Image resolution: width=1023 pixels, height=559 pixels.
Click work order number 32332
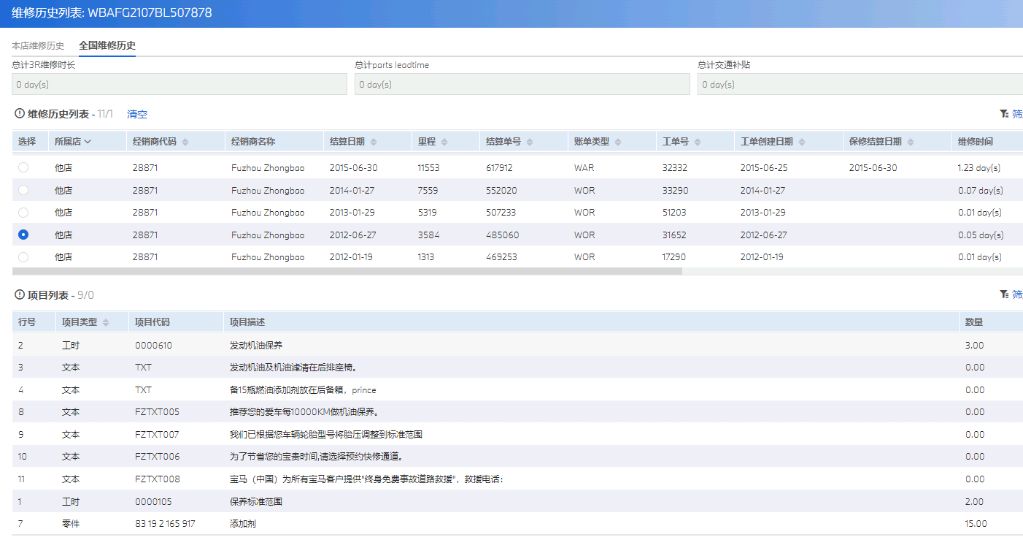pyautogui.click(x=675, y=168)
